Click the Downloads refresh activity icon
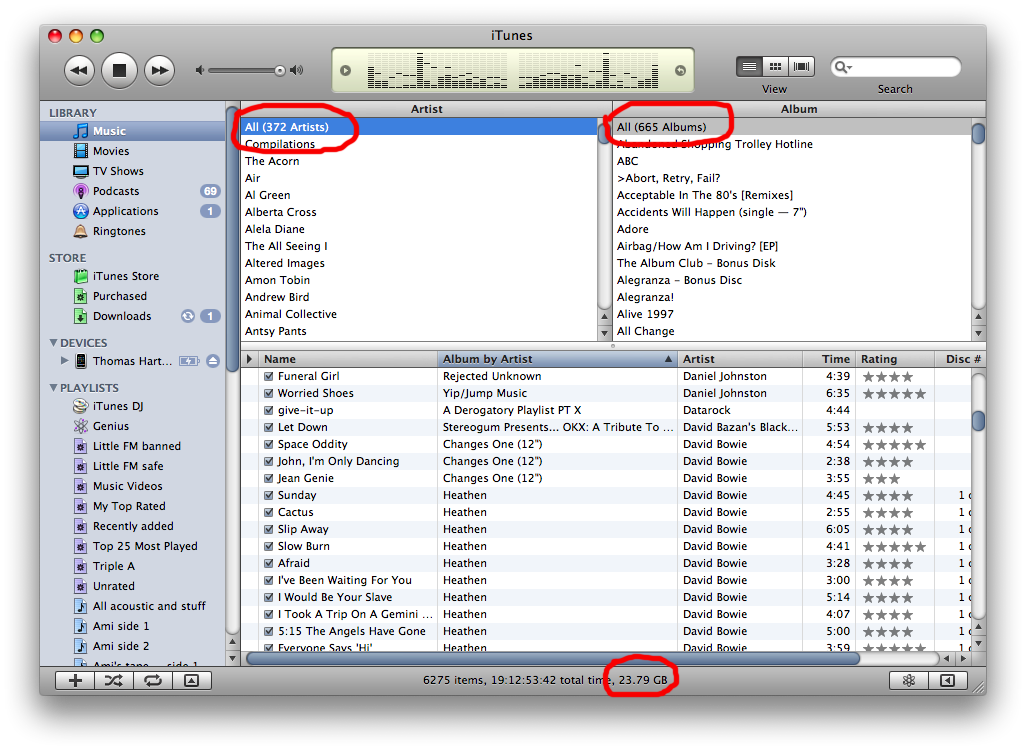The width and height of the screenshot is (1026, 750). pyautogui.click(x=188, y=316)
